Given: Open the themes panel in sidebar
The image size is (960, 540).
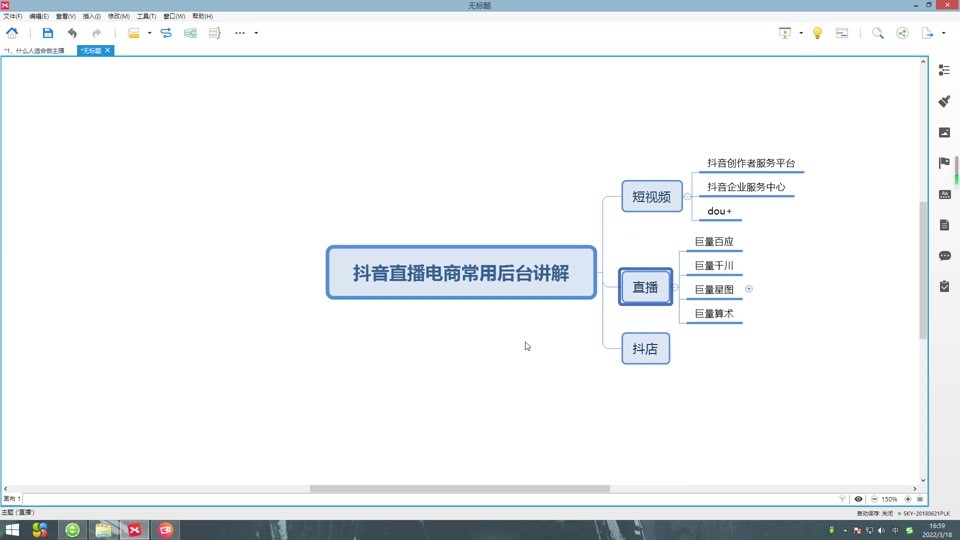Looking at the screenshot, I should coord(944,194).
